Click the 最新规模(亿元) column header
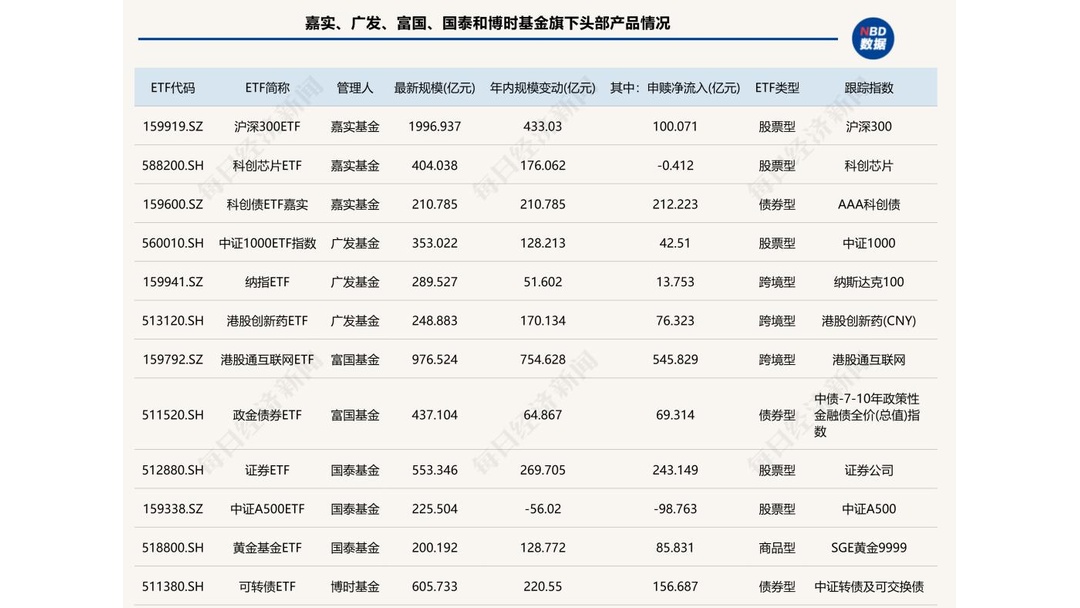 point(434,87)
